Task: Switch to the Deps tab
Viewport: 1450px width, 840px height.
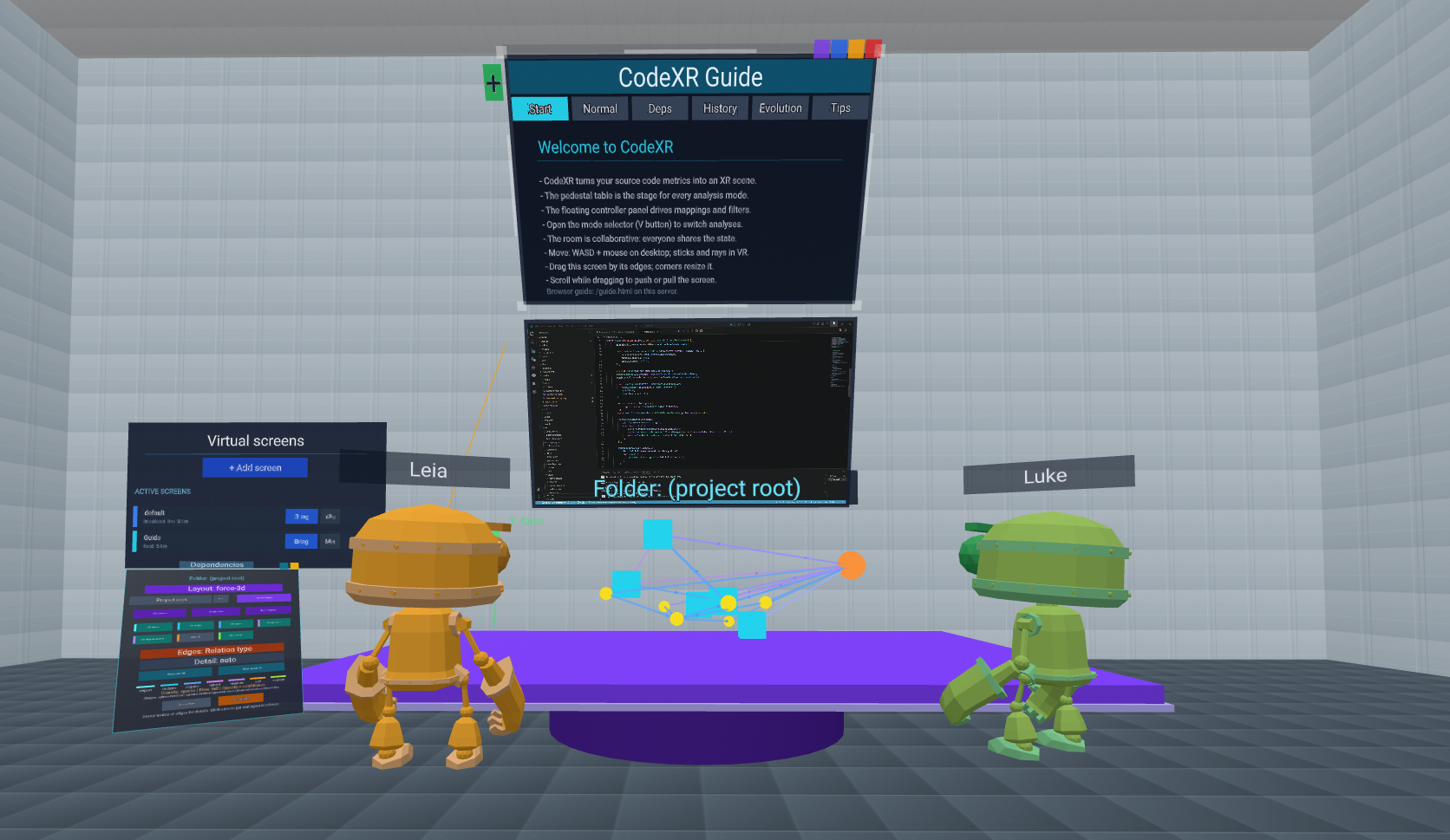Action: (660, 108)
